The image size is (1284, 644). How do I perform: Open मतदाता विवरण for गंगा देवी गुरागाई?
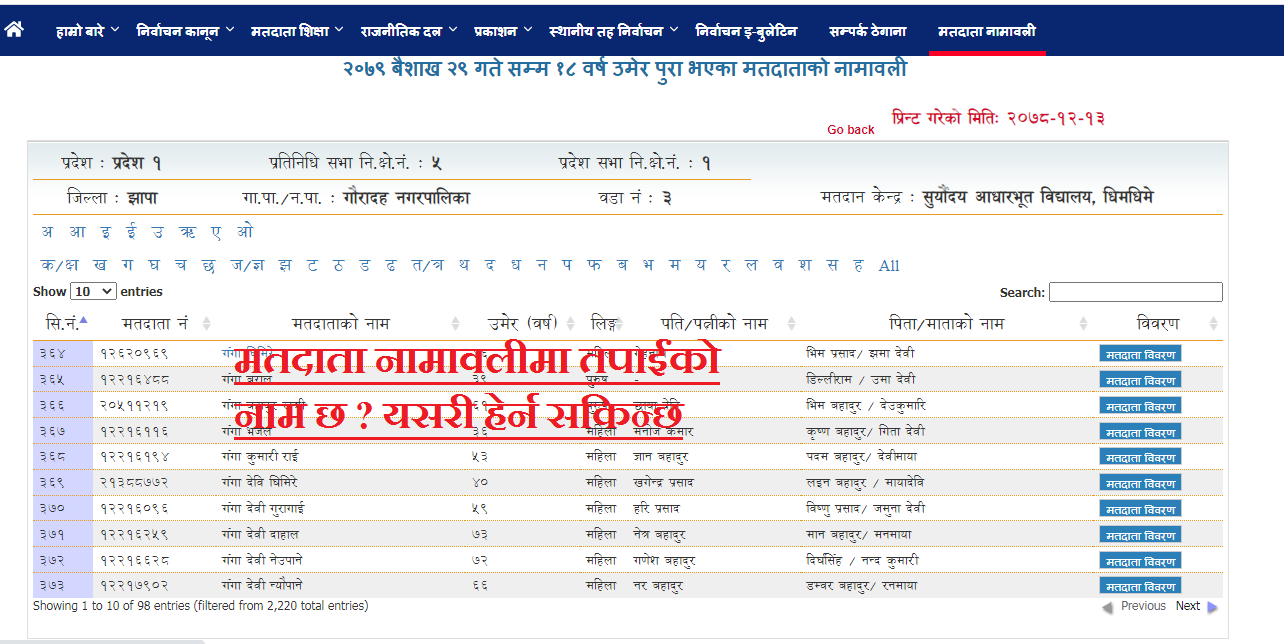coord(1140,510)
